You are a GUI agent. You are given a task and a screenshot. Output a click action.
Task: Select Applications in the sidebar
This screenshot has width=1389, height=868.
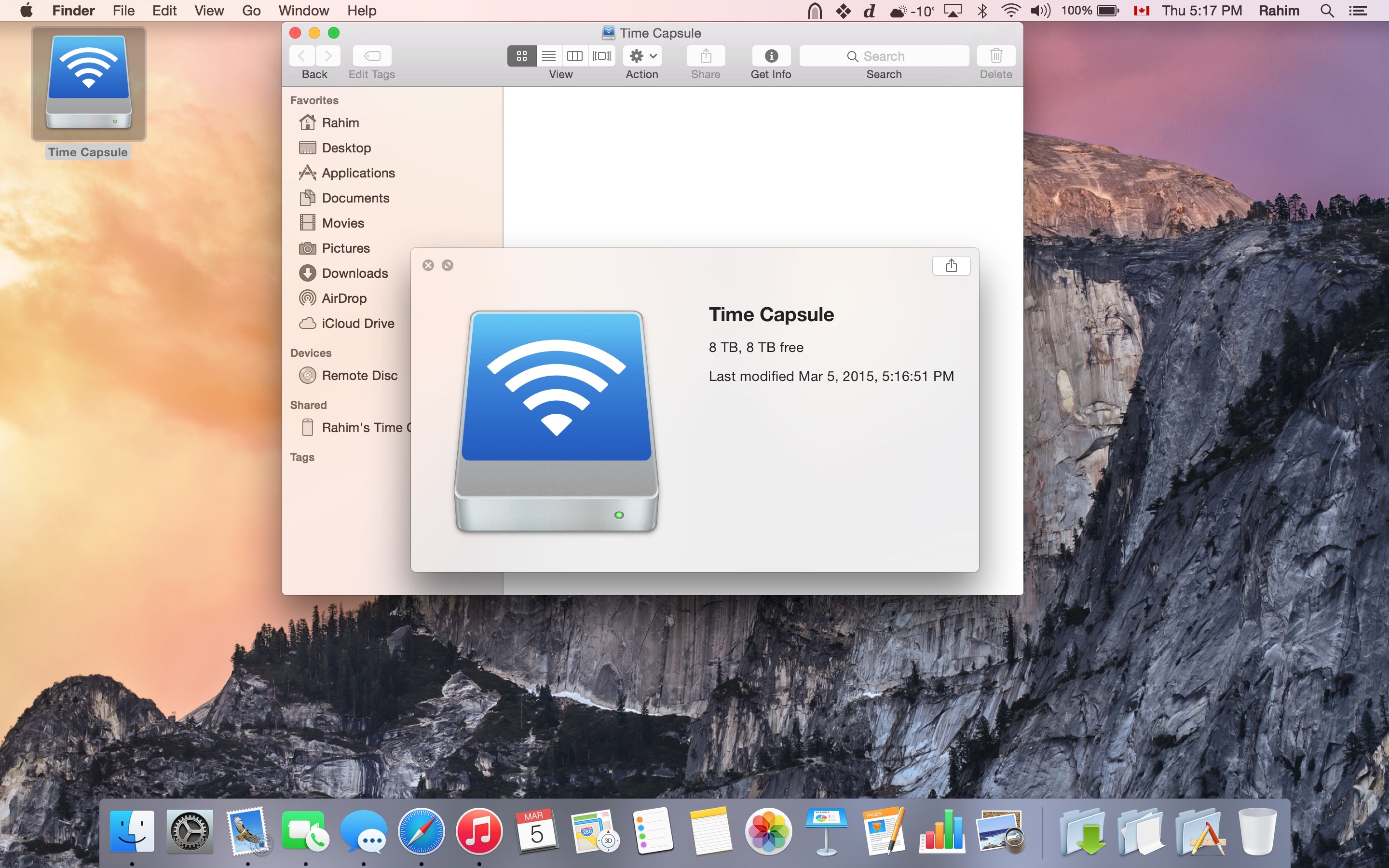[392, 173]
